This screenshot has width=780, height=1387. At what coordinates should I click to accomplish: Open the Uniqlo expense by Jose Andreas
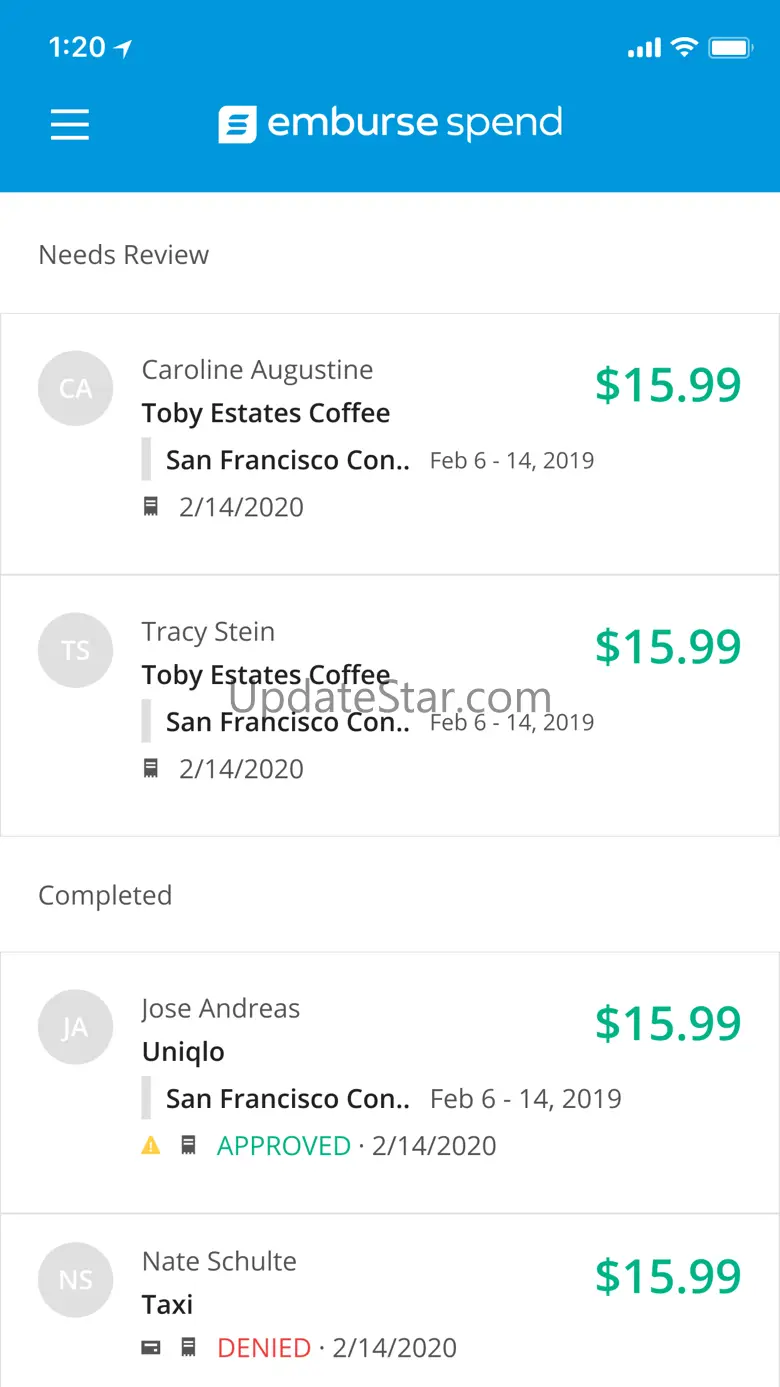click(x=183, y=1052)
